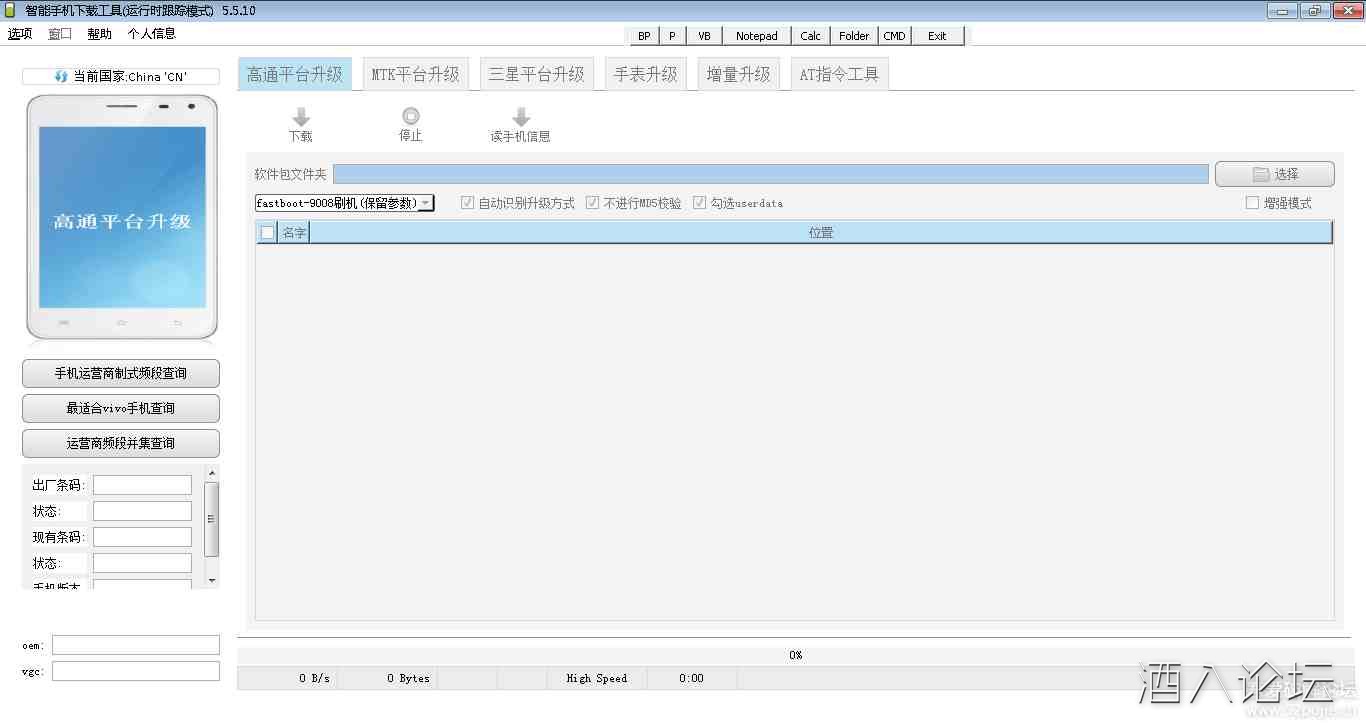Launch Calc from the top toolbar

[810, 36]
